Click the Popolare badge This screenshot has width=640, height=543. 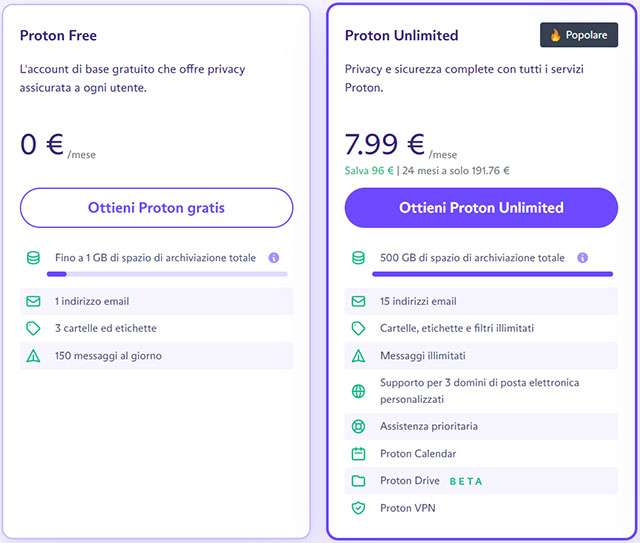tap(579, 35)
